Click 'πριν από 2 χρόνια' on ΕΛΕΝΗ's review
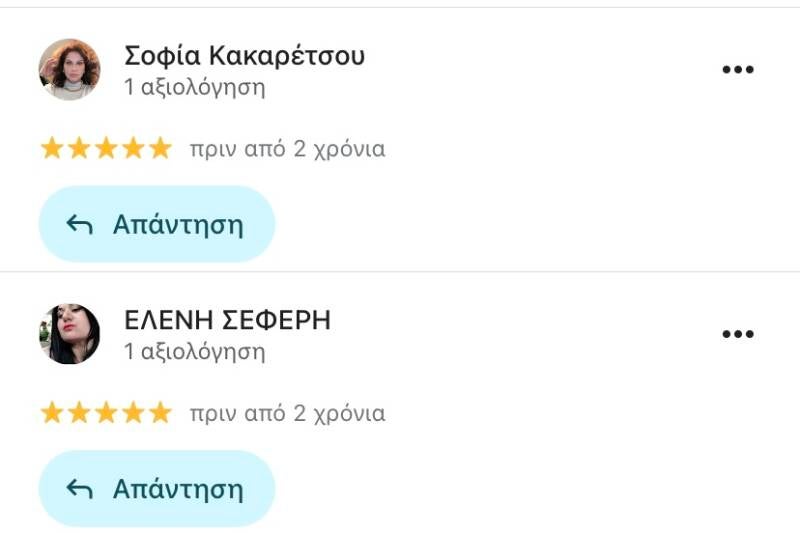The image size is (800, 533). tap(287, 414)
